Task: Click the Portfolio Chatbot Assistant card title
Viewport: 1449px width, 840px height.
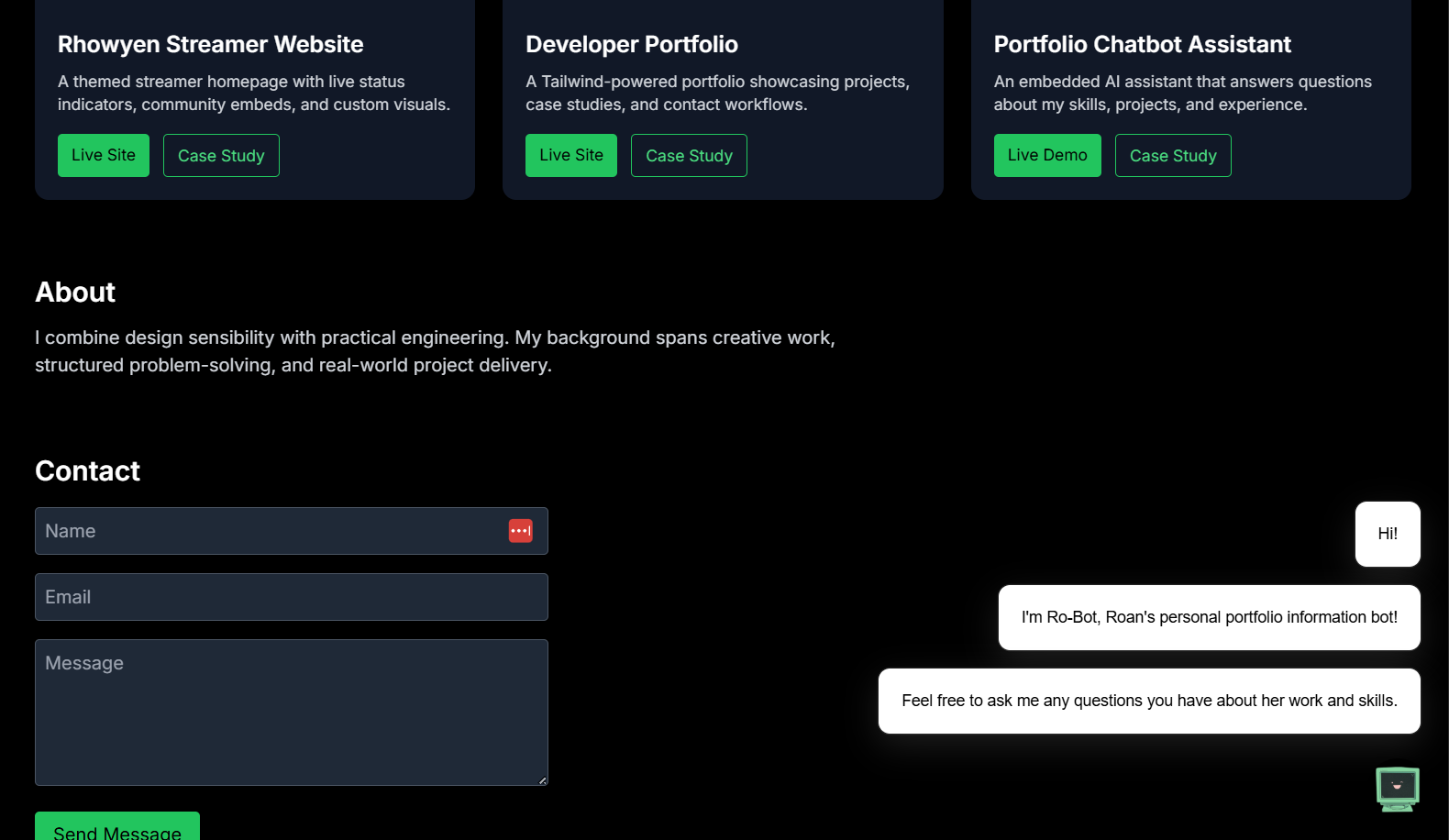Action: pos(1142,44)
